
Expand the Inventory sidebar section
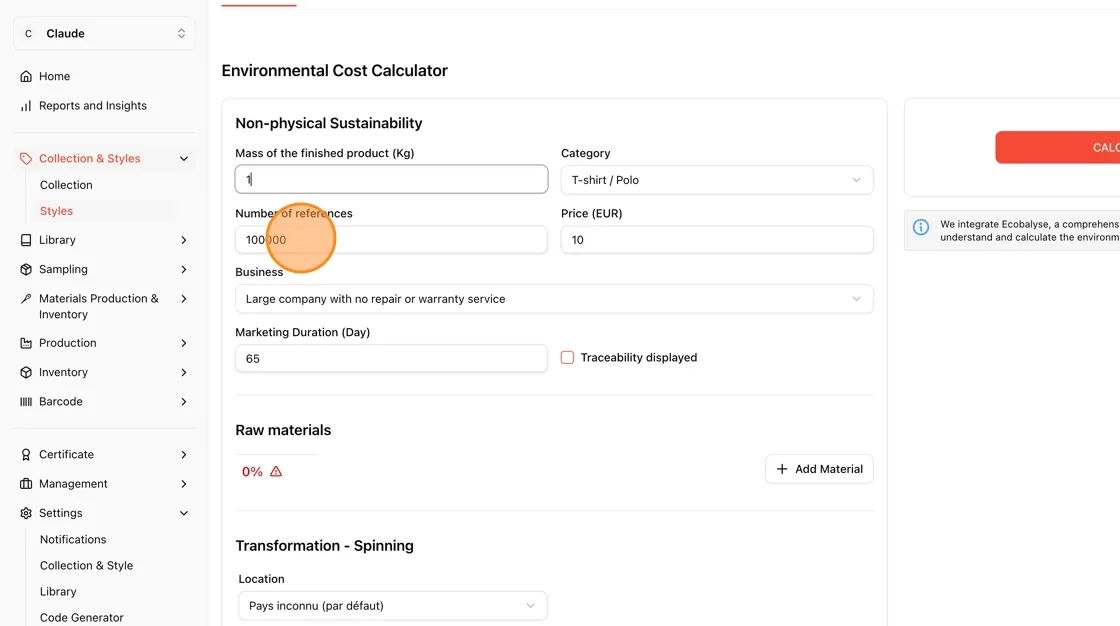184,372
